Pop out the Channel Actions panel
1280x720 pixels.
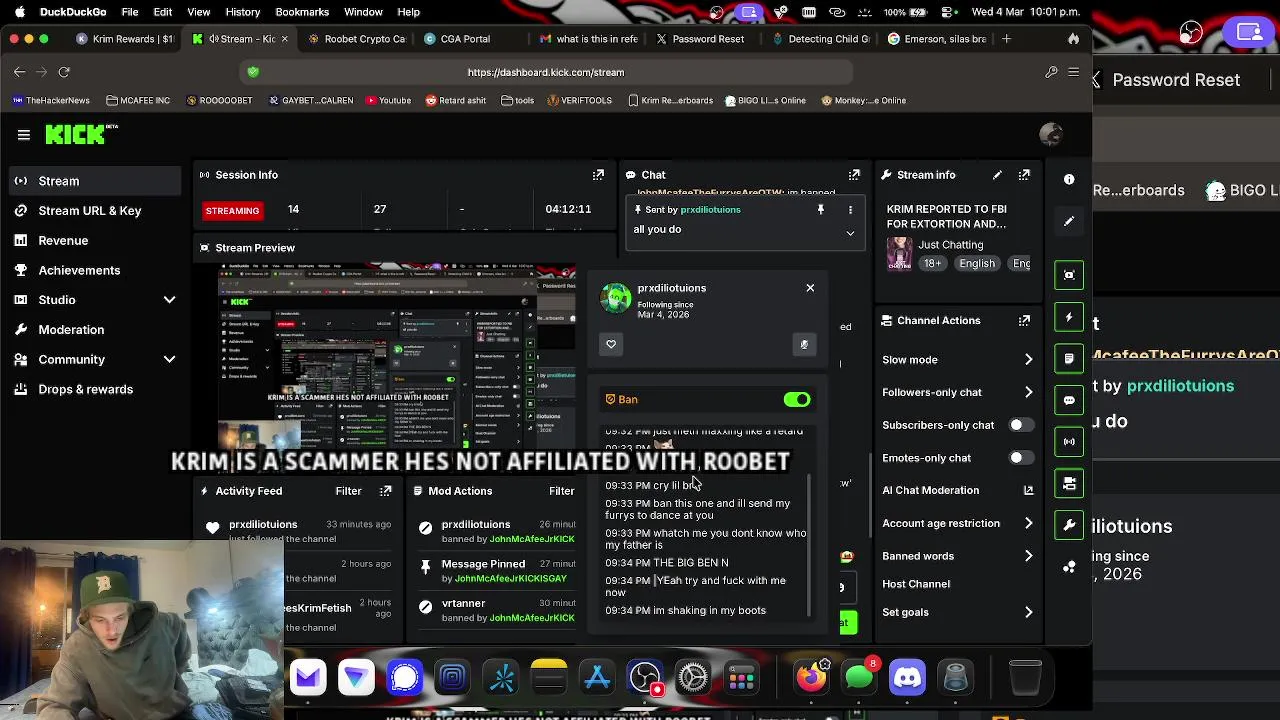1024,320
